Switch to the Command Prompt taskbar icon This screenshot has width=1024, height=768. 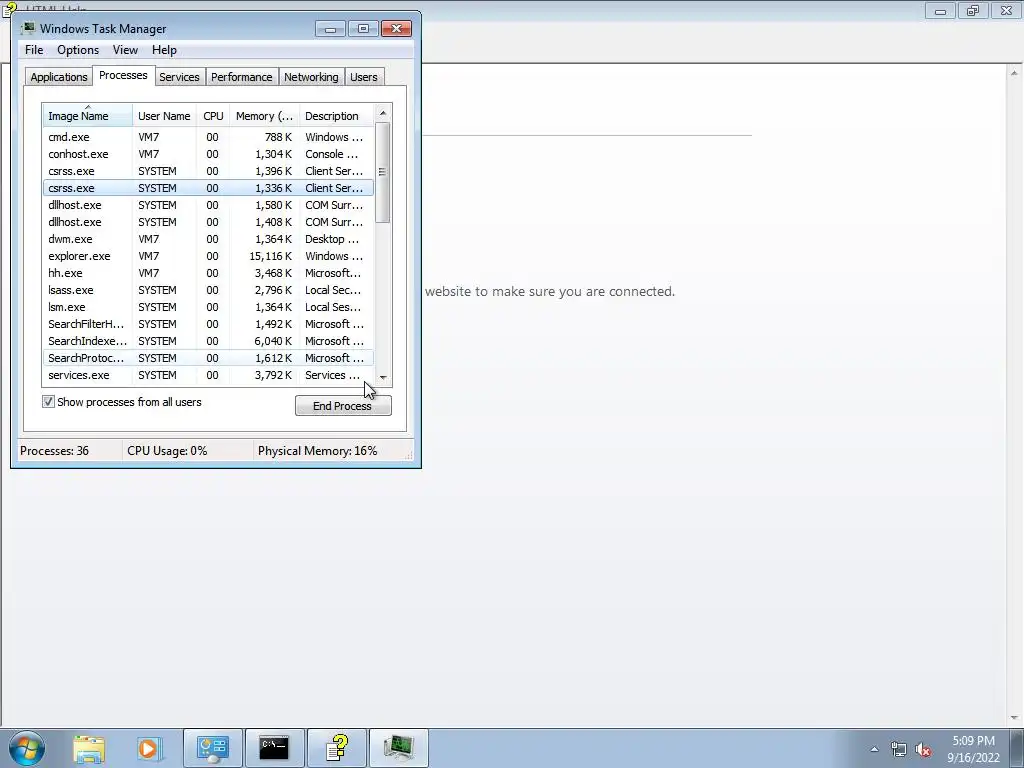pos(274,748)
